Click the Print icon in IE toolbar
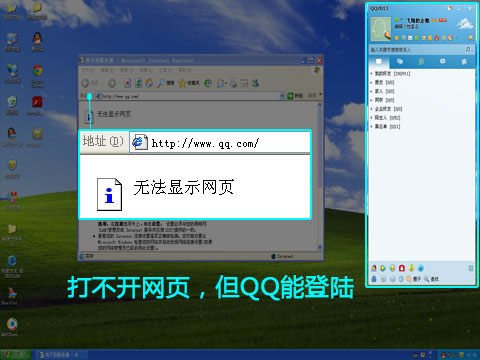 [234, 83]
